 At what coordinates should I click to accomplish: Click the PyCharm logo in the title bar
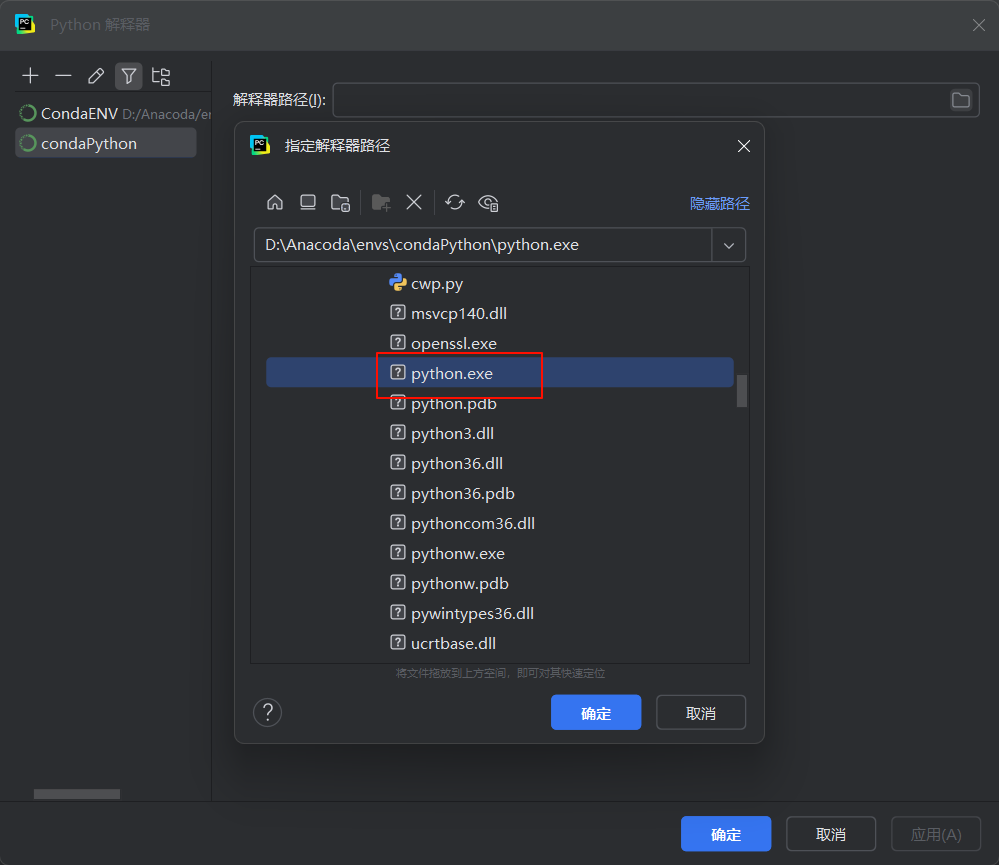click(25, 25)
